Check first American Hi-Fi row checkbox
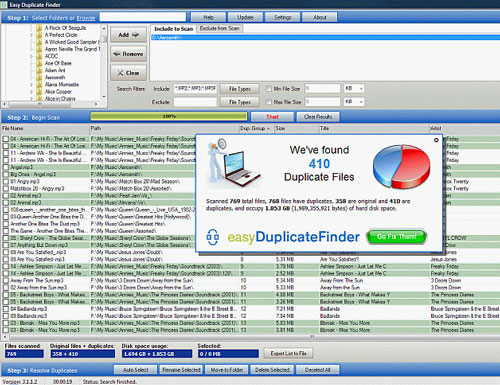 click(6, 139)
